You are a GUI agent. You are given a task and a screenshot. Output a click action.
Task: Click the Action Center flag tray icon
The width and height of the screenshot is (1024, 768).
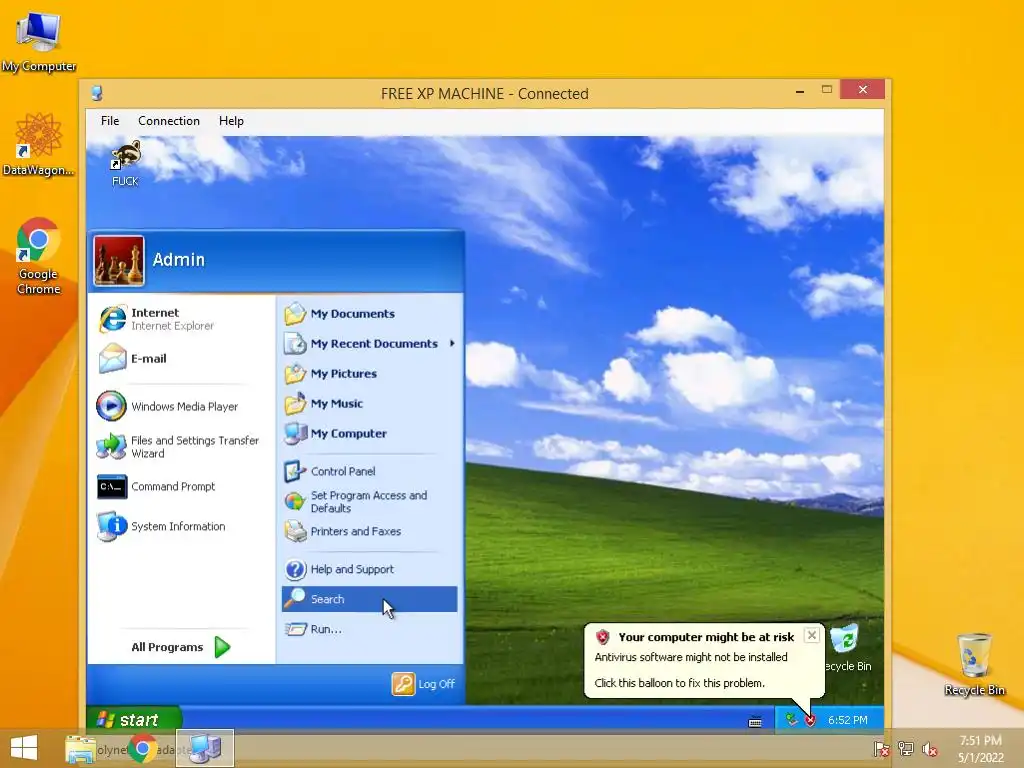pos(881,748)
